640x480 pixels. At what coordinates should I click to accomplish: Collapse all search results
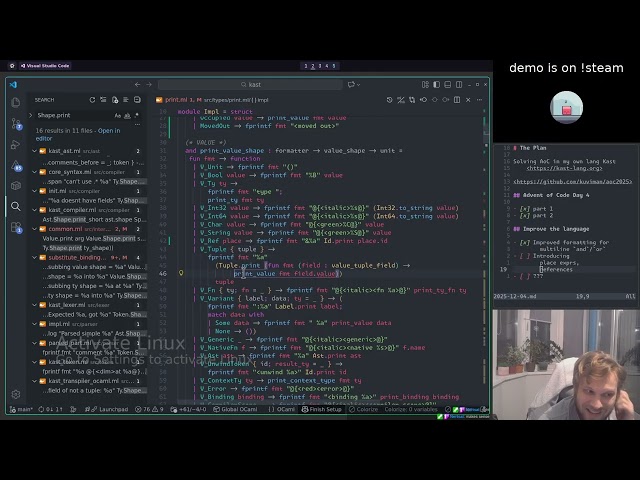(x=137, y=100)
